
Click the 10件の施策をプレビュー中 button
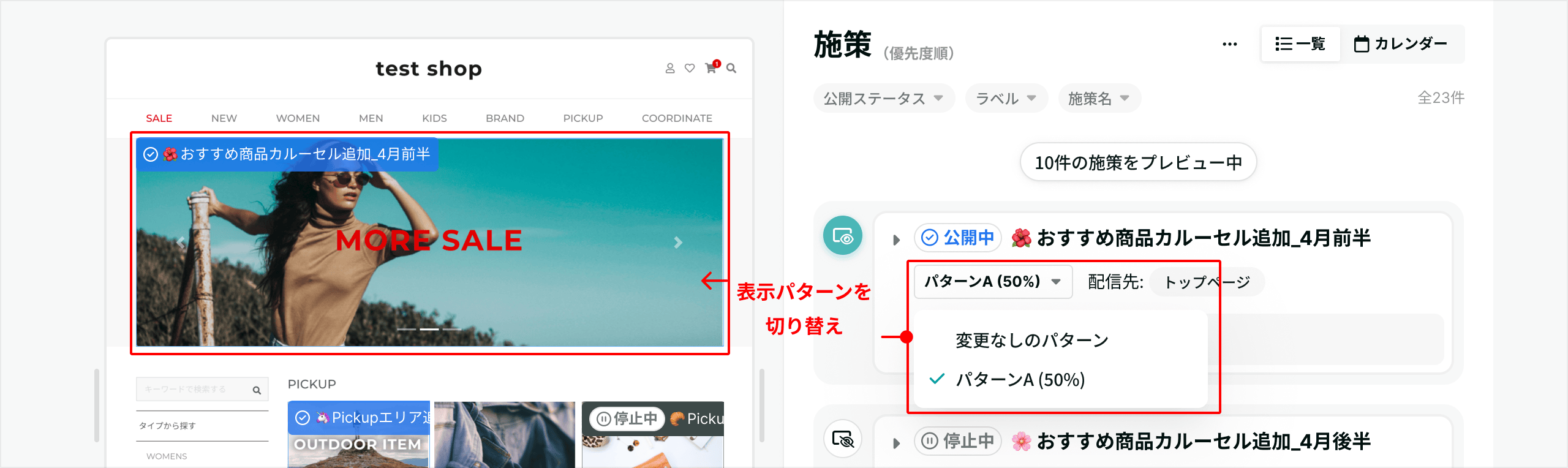1138,162
